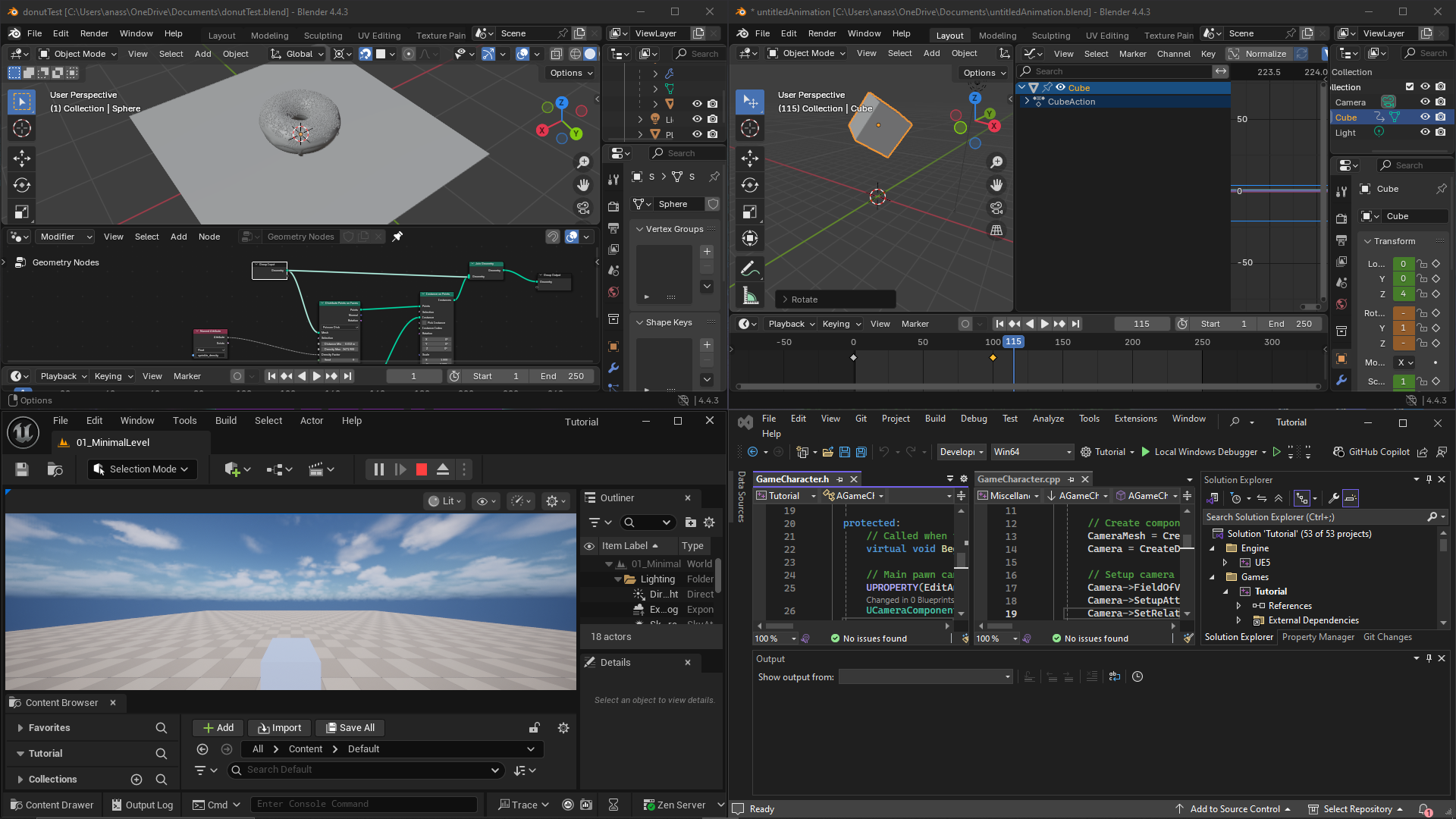Click the Unreal console command input
The height and width of the screenshot is (819, 1456).
(364, 804)
